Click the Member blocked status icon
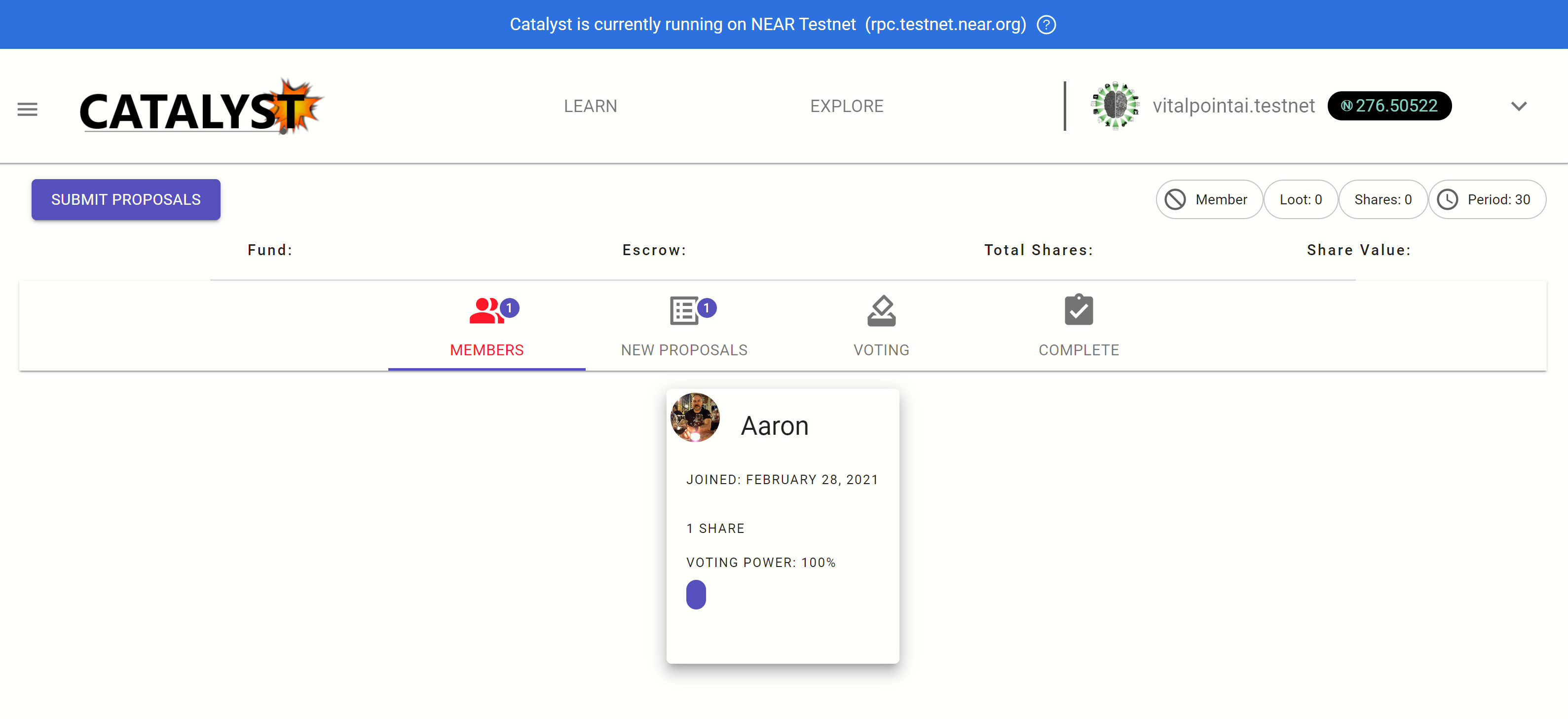Viewport: 1568px width, 719px height. click(1175, 200)
